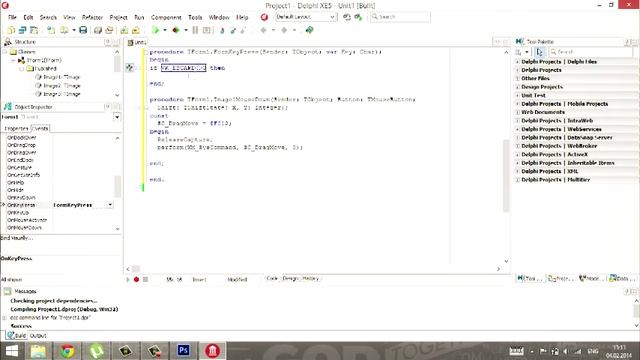Open the Refactor menu
Screen dimensions: 640x360
click(92, 17)
